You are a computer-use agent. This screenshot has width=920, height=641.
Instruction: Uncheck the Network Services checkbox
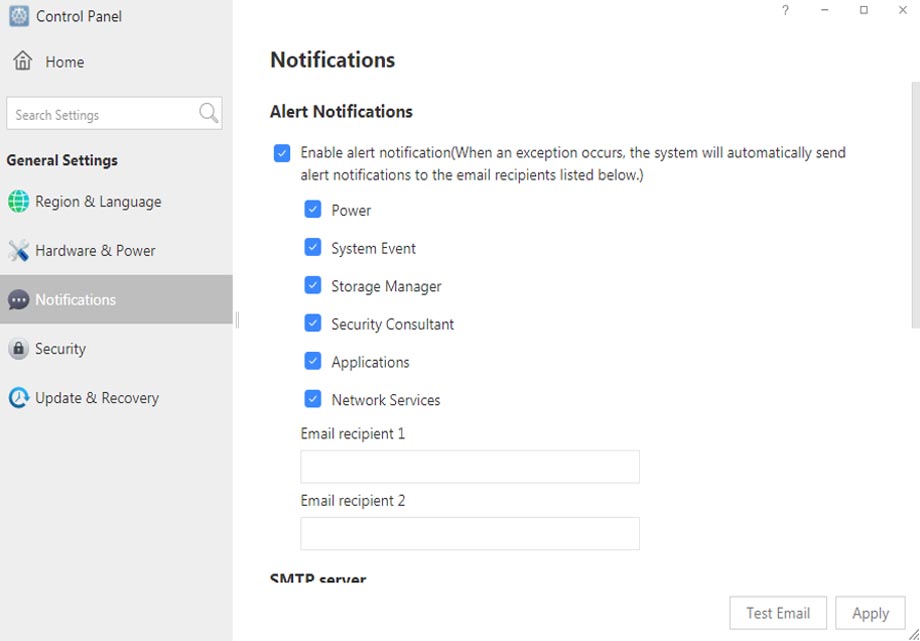[313, 399]
